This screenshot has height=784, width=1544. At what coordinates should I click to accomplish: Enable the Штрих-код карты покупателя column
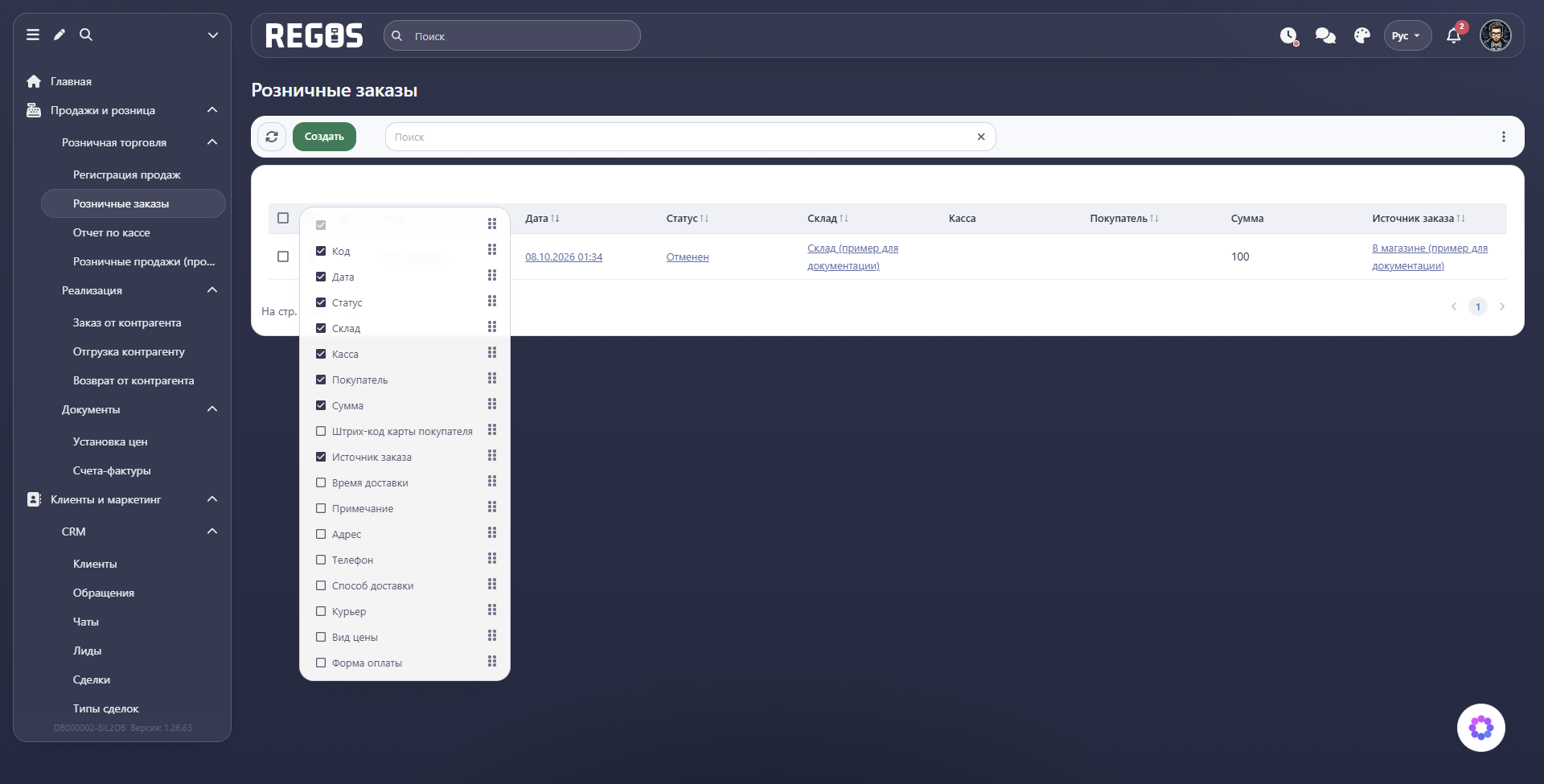(x=321, y=431)
